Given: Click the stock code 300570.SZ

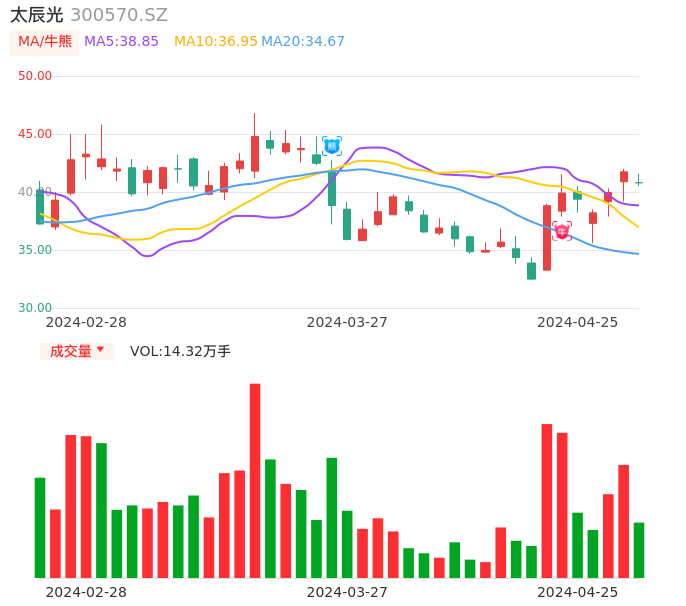Looking at the screenshot, I should 119,15.
